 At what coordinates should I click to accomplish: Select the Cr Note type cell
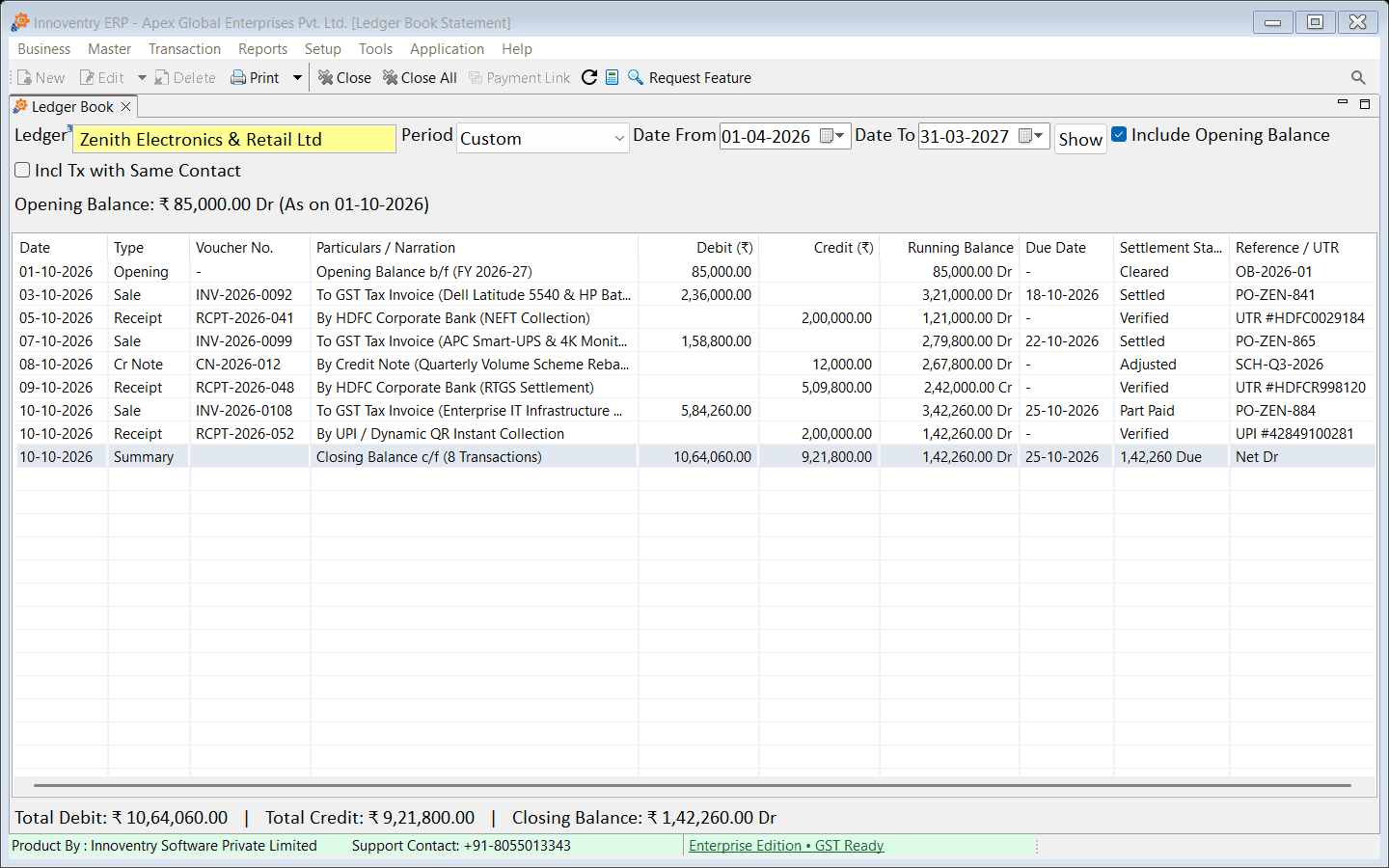pos(149,365)
